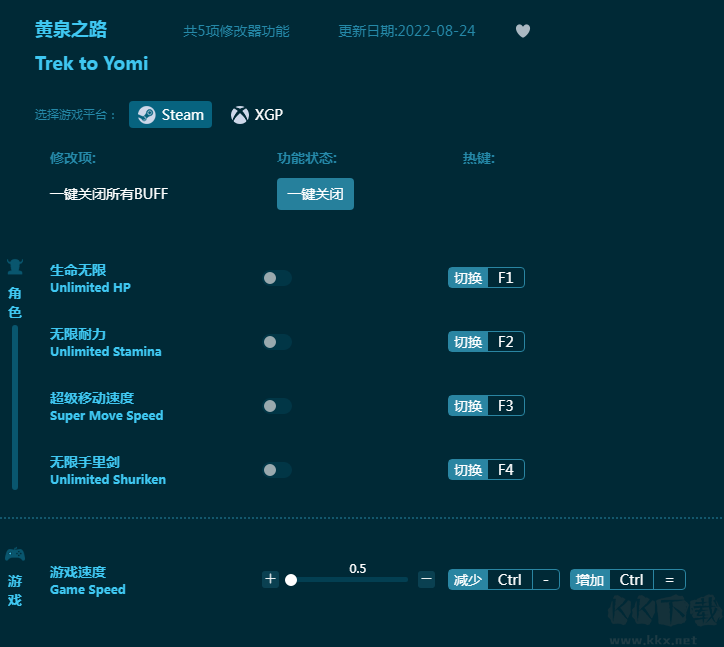Click the plus icon beside game speed slider

coord(271,579)
